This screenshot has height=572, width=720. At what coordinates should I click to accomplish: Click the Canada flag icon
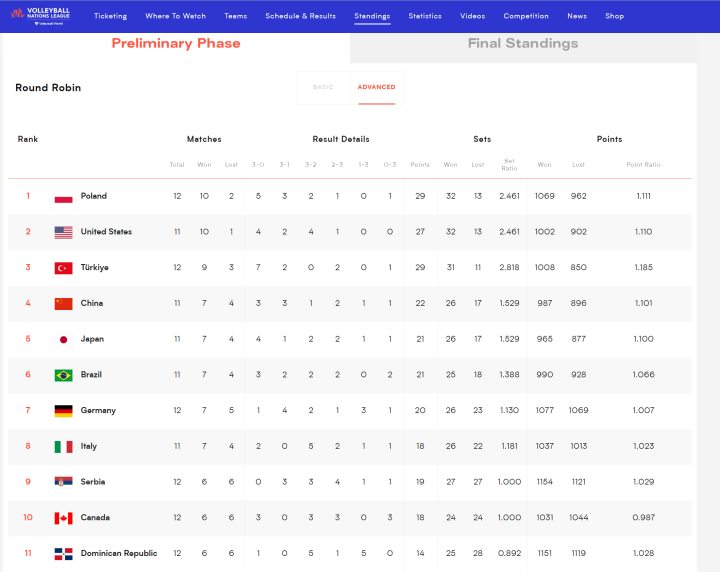(63, 518)
